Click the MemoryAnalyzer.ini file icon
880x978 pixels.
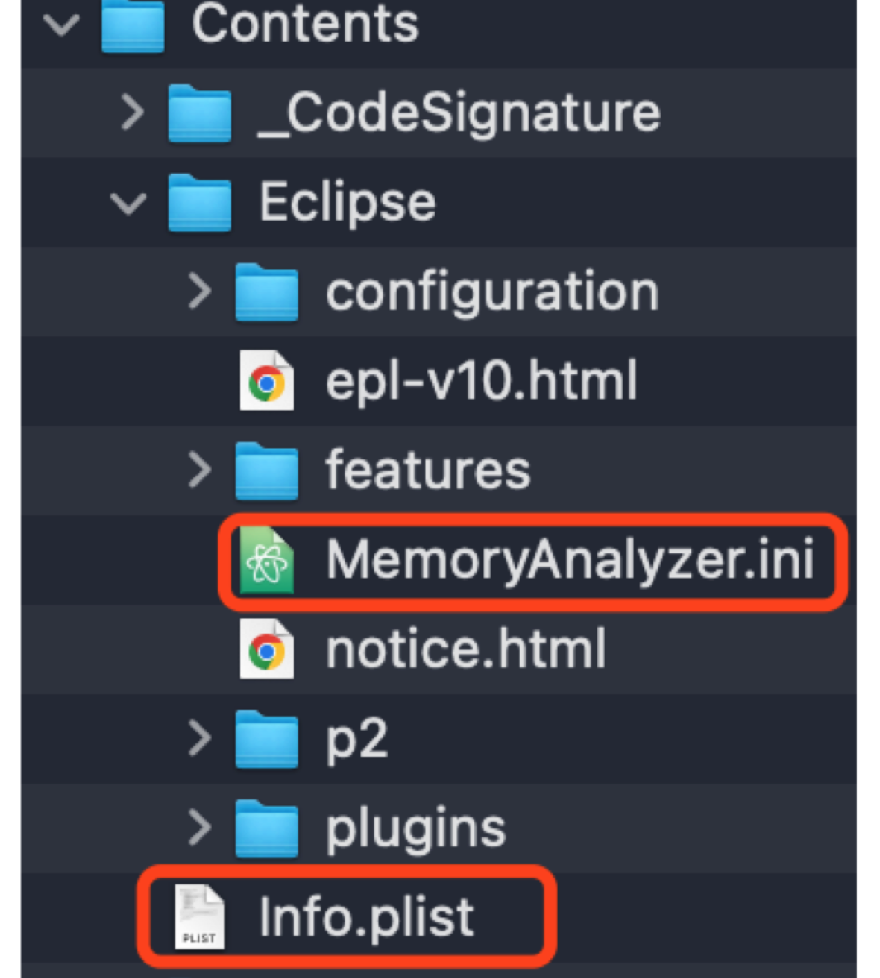(267, 559)
